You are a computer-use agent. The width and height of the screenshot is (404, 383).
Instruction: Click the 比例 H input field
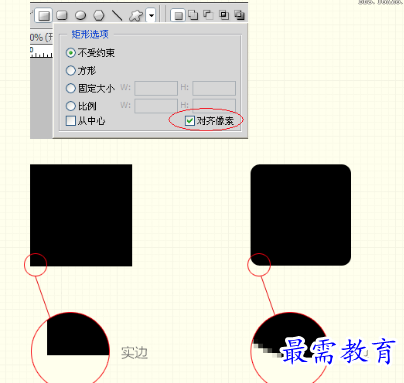click(x=214, y=105)
